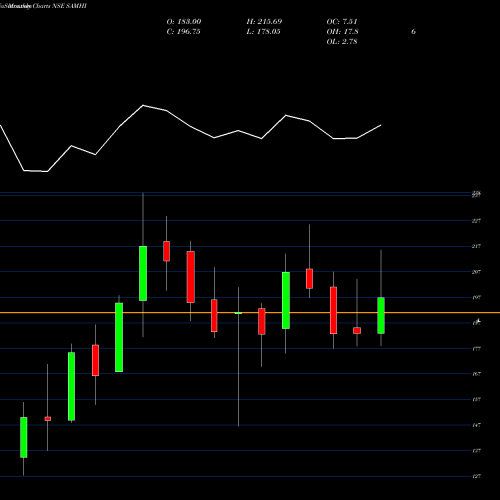Viewport: 500px width, 500px height.
Task: Click the 177 price axis label
Action: click(x=476, y=349)
